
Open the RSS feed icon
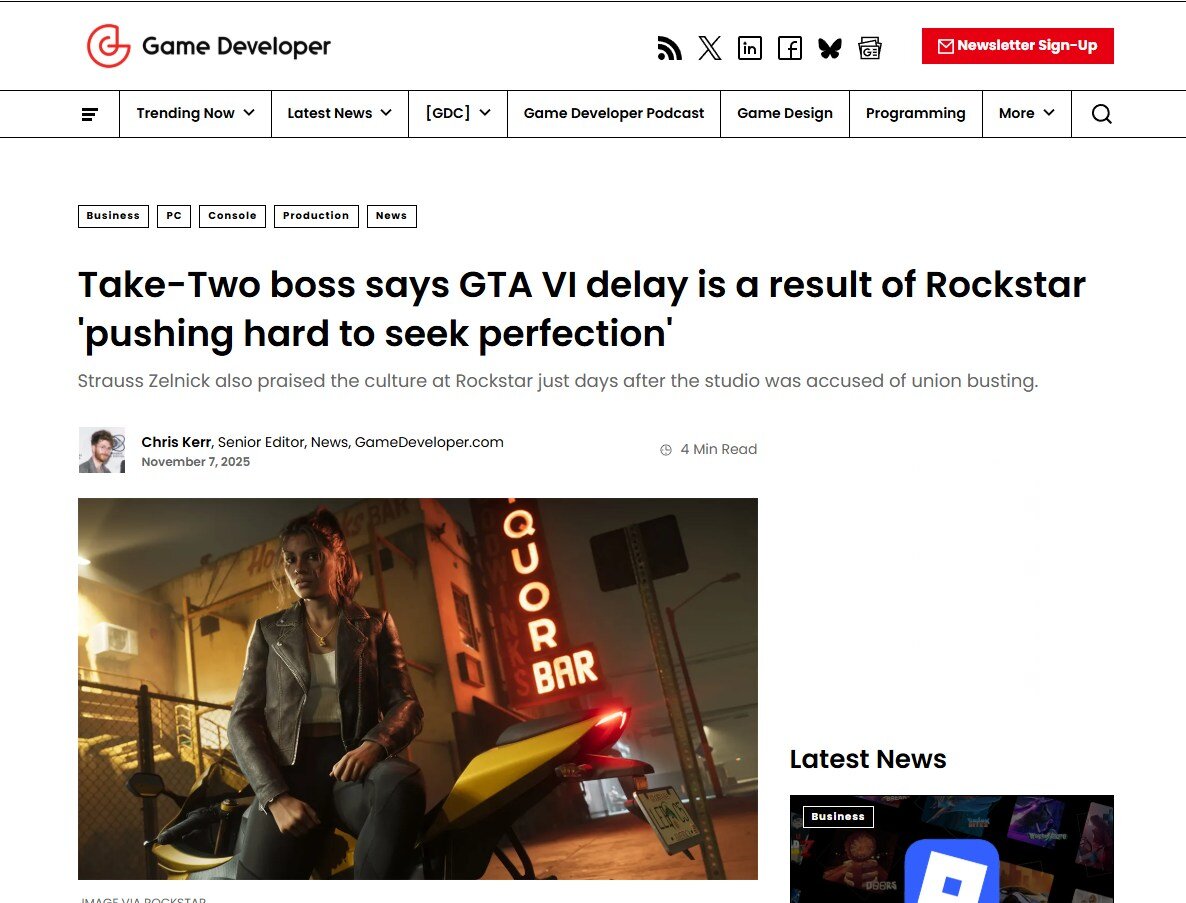(669, 48)
